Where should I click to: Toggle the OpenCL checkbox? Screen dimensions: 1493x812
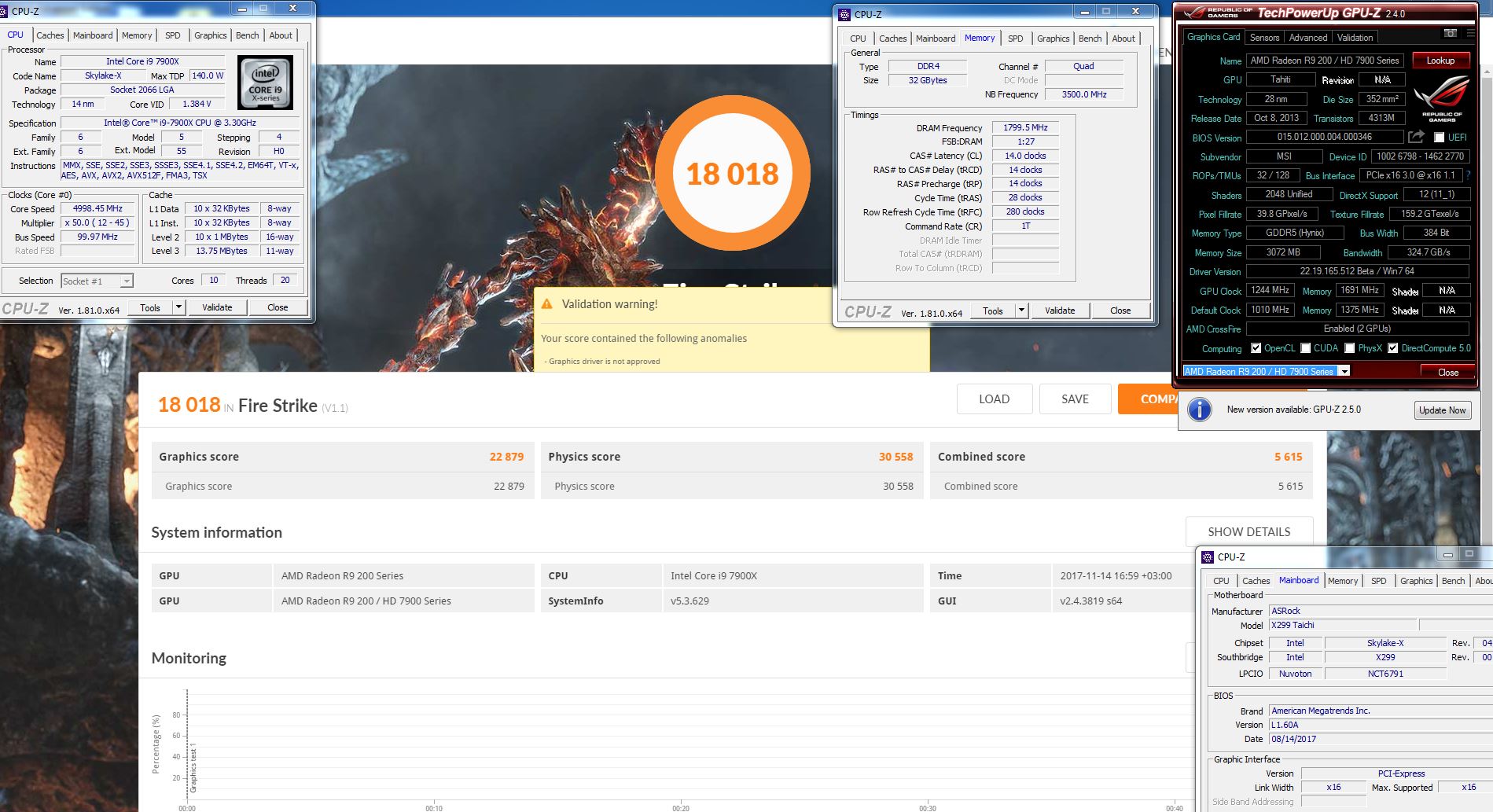pos(1256,348)
